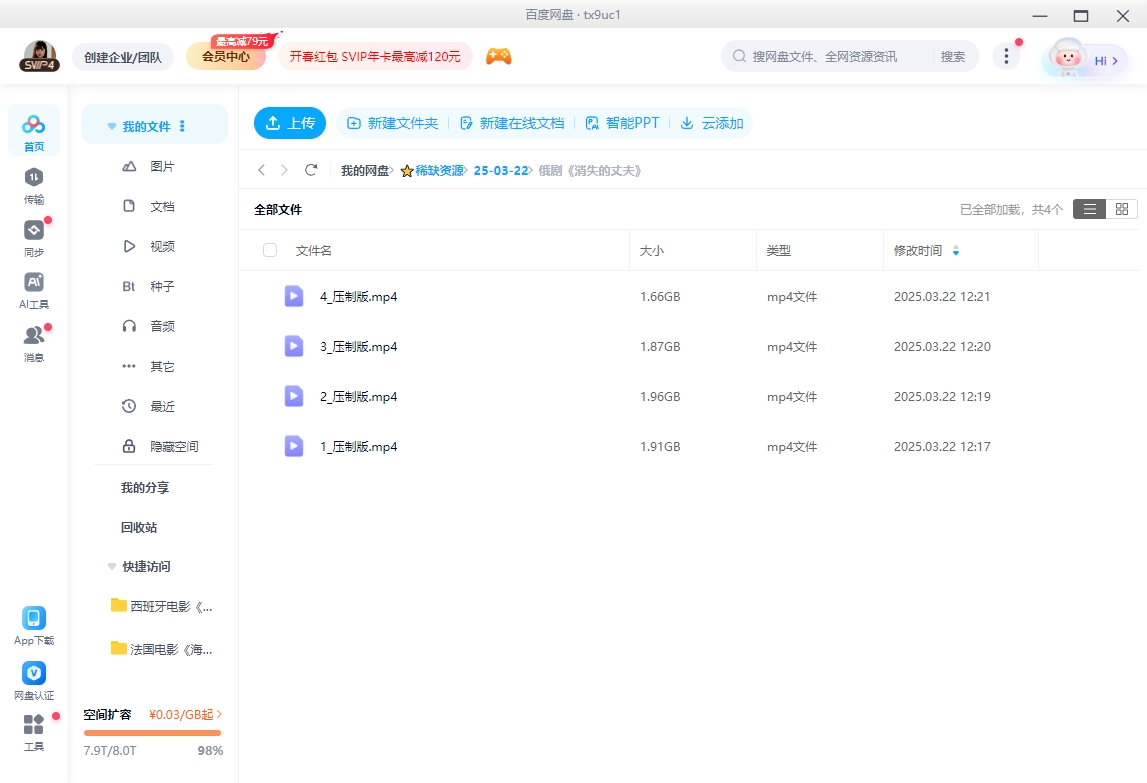Collapse the 快捷访问 section
Screen dimensions: 1147x783
pos(111,566)
